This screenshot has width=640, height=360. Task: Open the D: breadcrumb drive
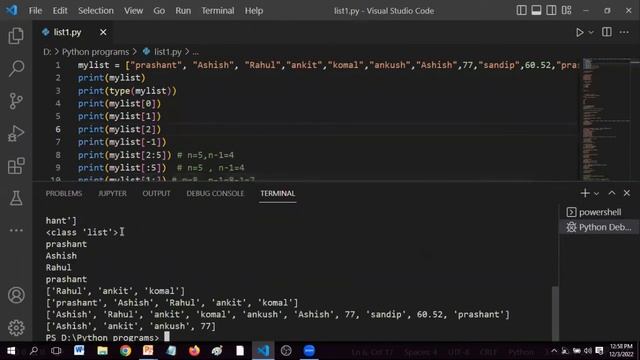point(47,52)
